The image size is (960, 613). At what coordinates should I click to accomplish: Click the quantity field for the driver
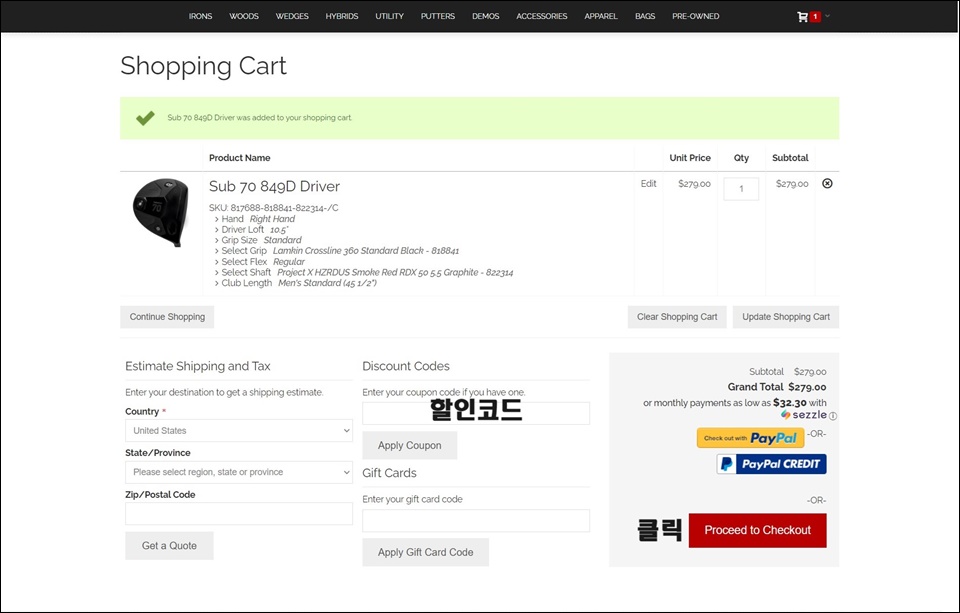pos(741,189)
